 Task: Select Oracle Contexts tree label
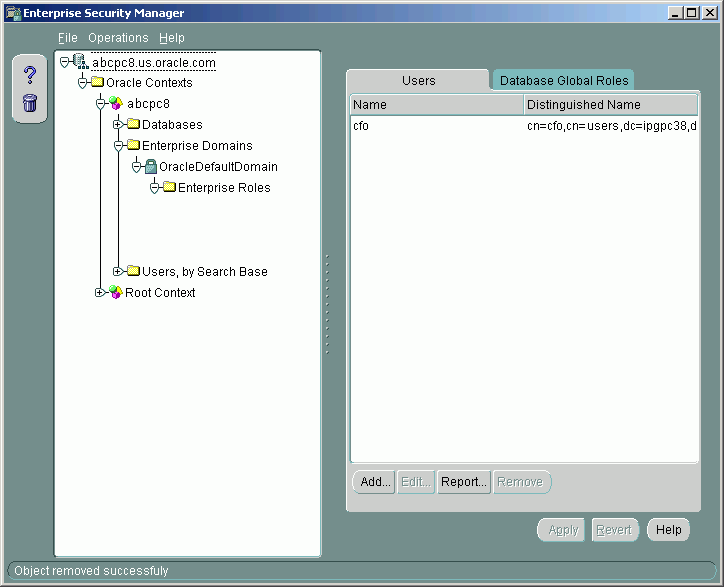coord(149,83)
